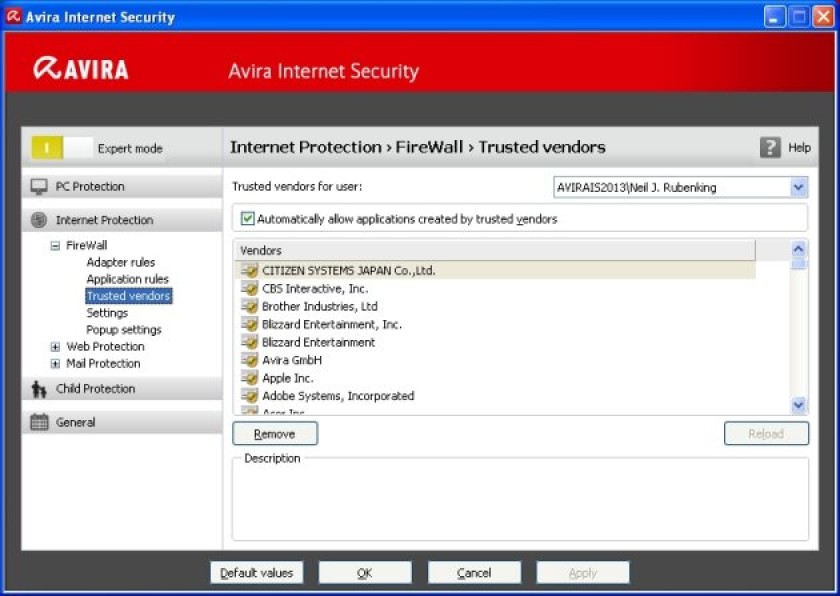Click shield icon beside CBS Interactive, Inc.

coord(250,289)
